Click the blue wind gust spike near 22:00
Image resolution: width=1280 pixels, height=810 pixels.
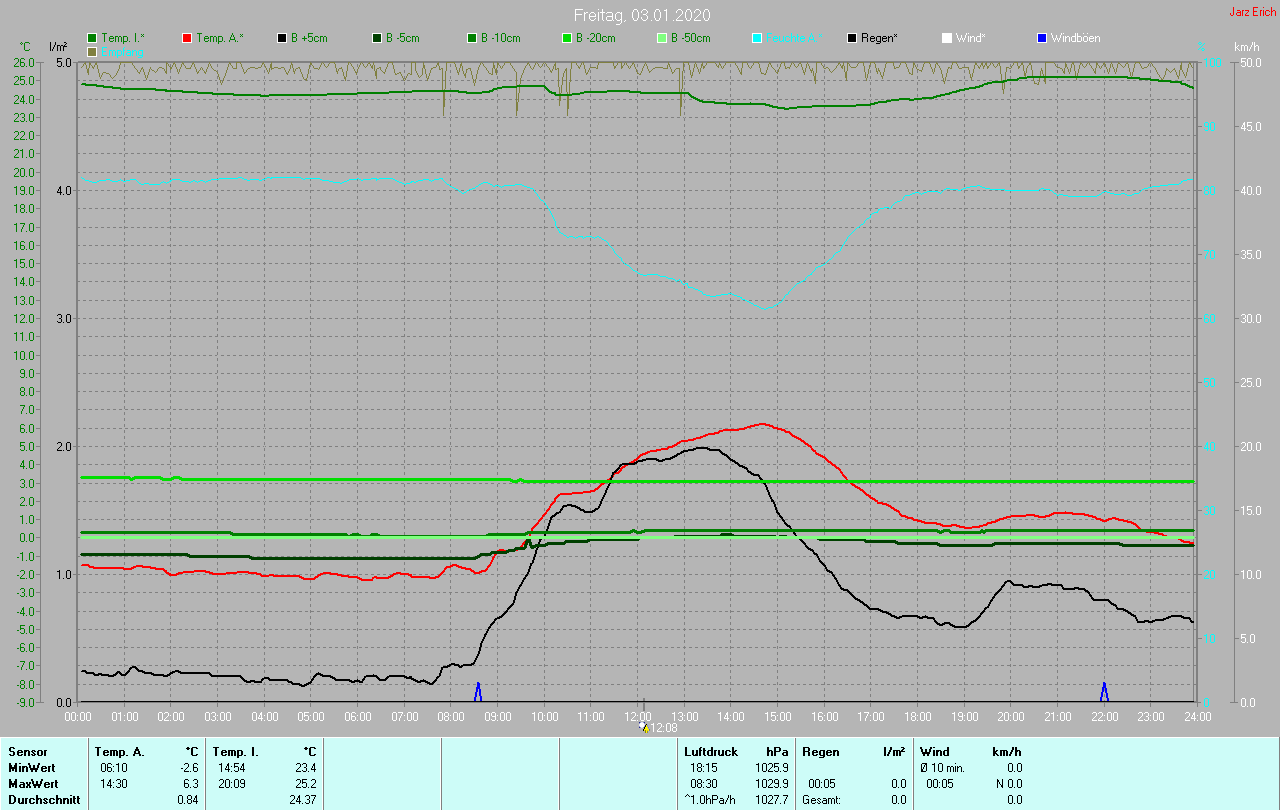1104,691
